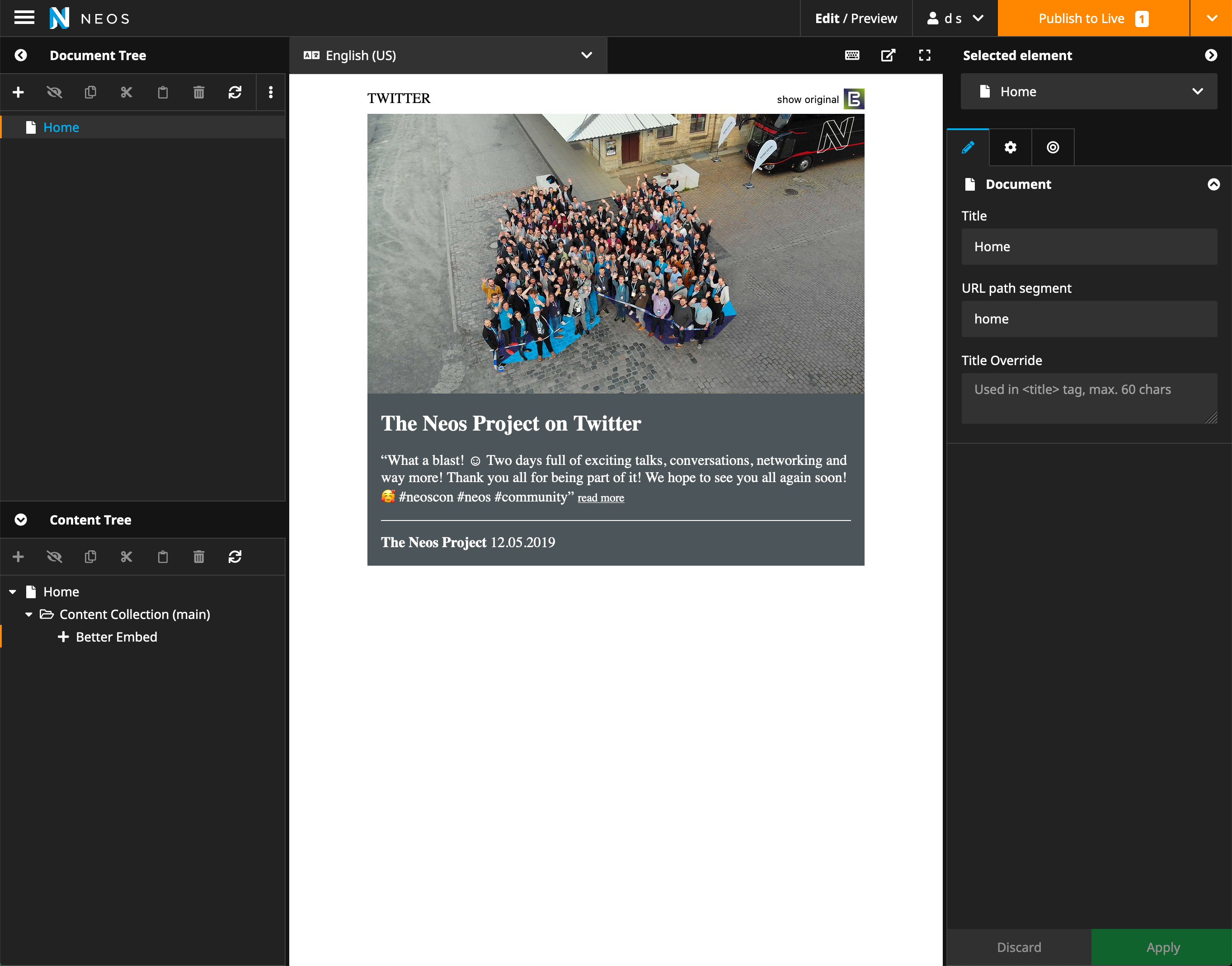Screen dimensions: 1232x966
Task: Open keyboard shortcuts icon
Action: [852, 56]
